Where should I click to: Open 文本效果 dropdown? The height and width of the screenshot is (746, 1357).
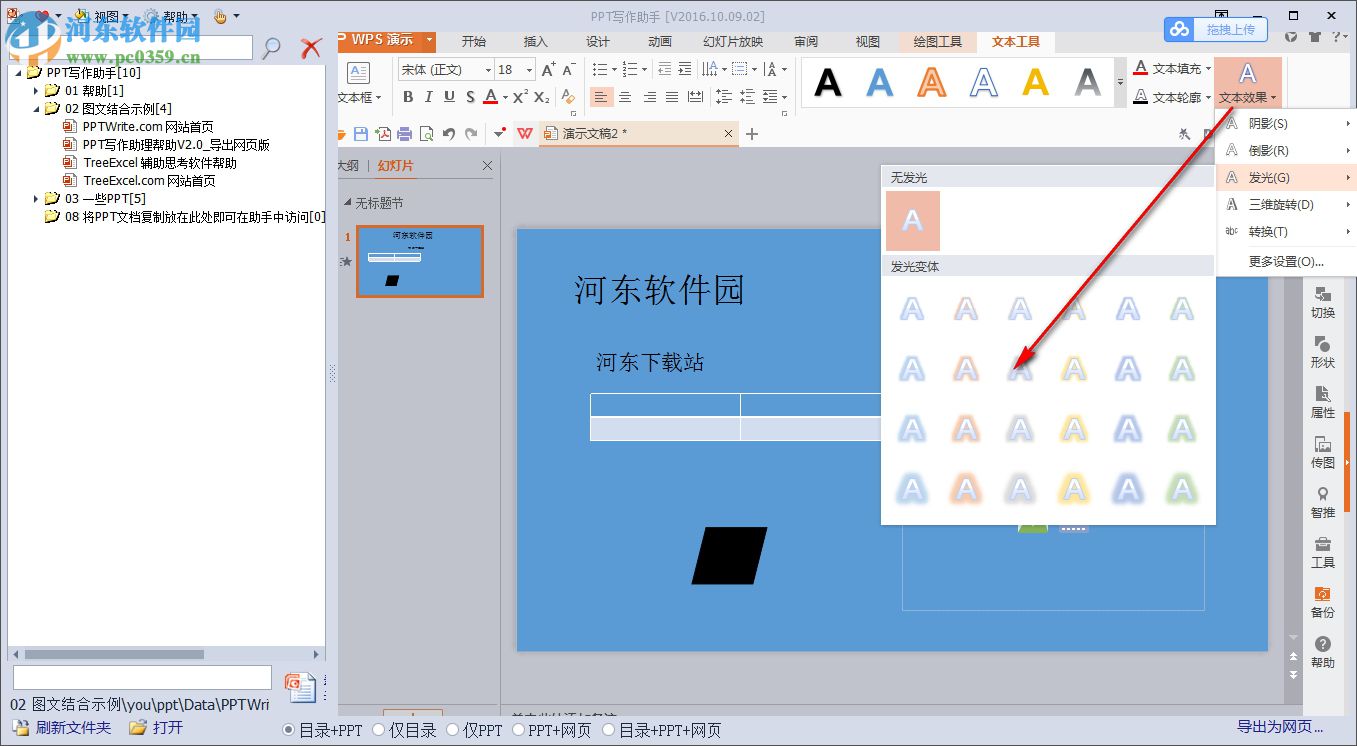coord(1248,83)
